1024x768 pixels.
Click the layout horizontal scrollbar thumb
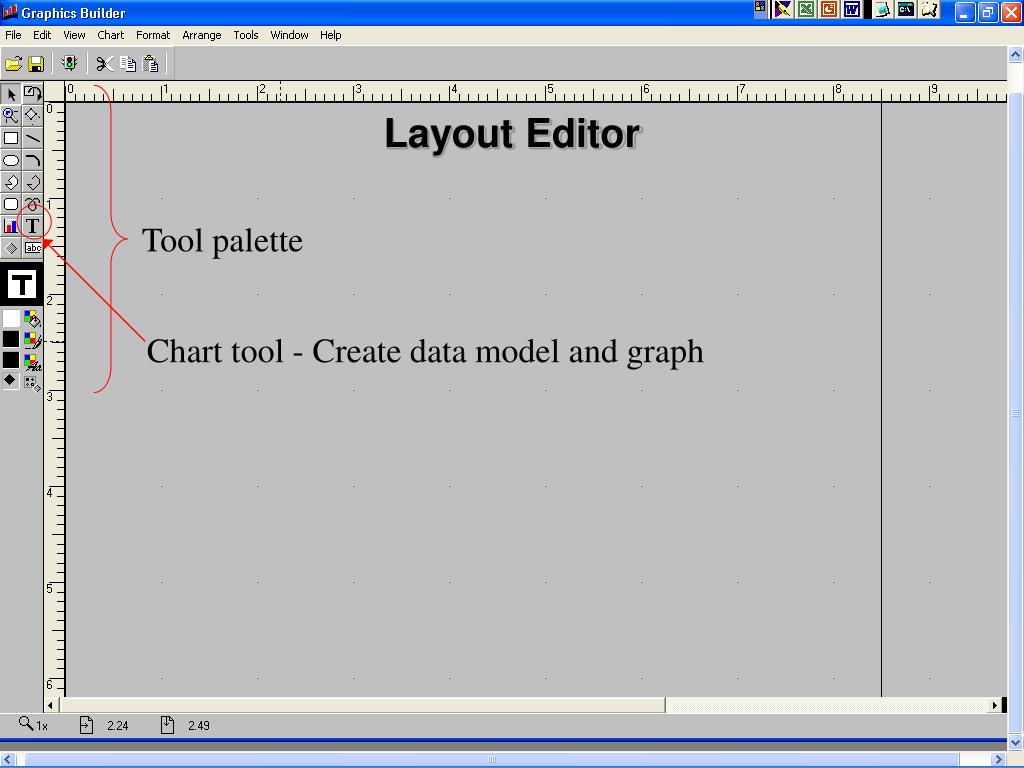pos(362,705)
